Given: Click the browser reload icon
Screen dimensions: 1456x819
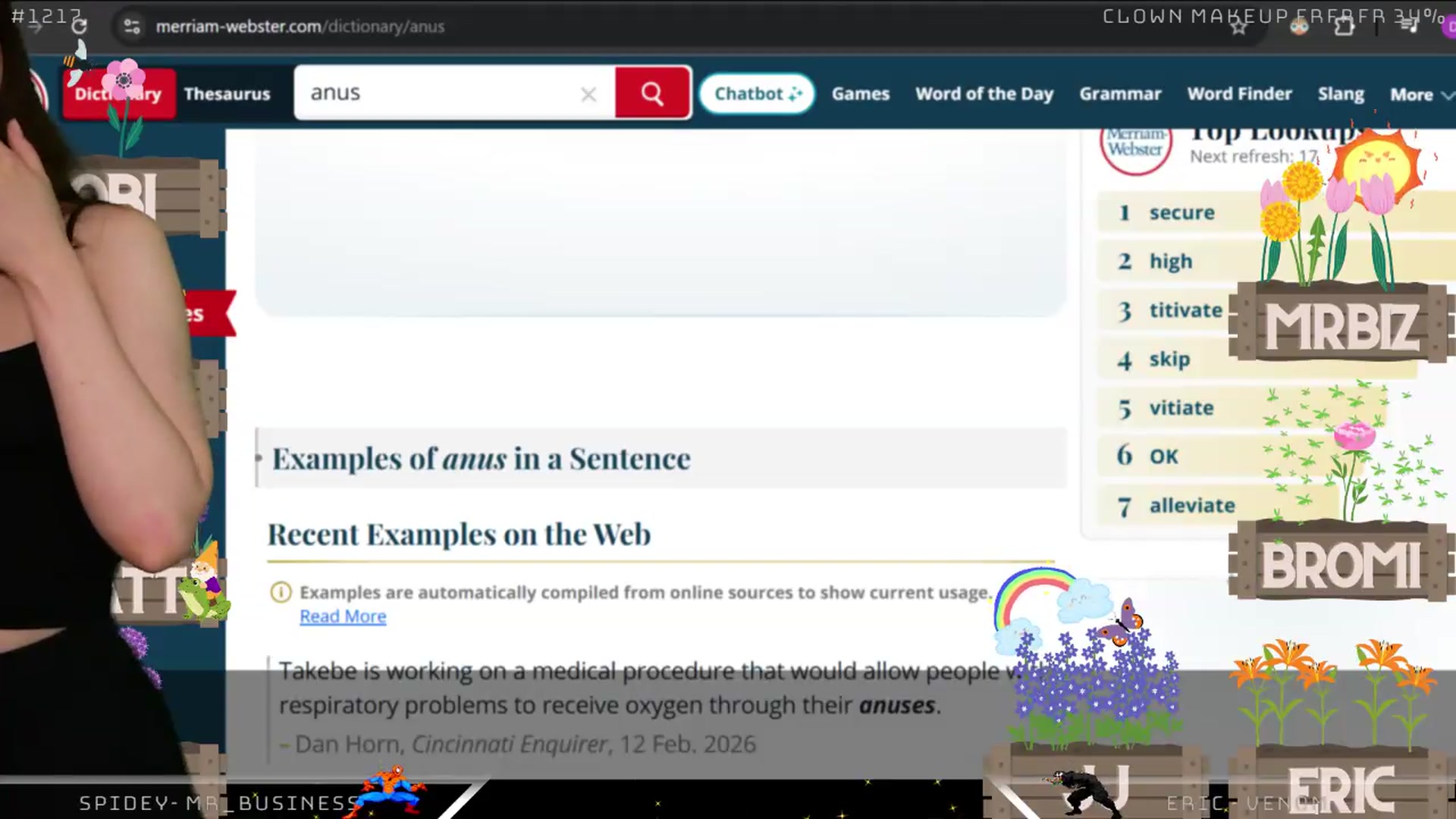Looking at the screenshot, I should [x=79, y=27].
